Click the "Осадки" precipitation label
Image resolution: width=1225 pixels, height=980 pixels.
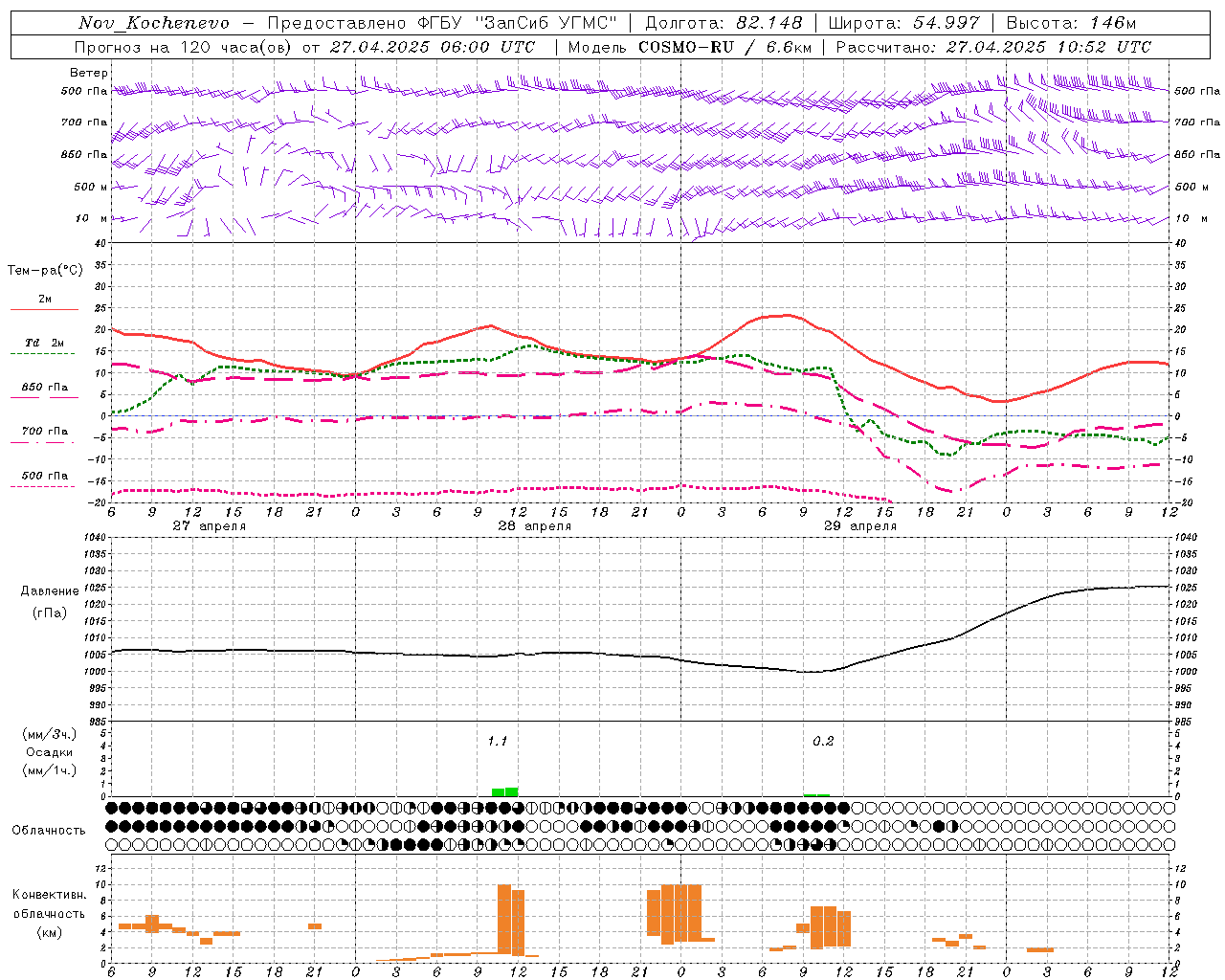point(50,752)
